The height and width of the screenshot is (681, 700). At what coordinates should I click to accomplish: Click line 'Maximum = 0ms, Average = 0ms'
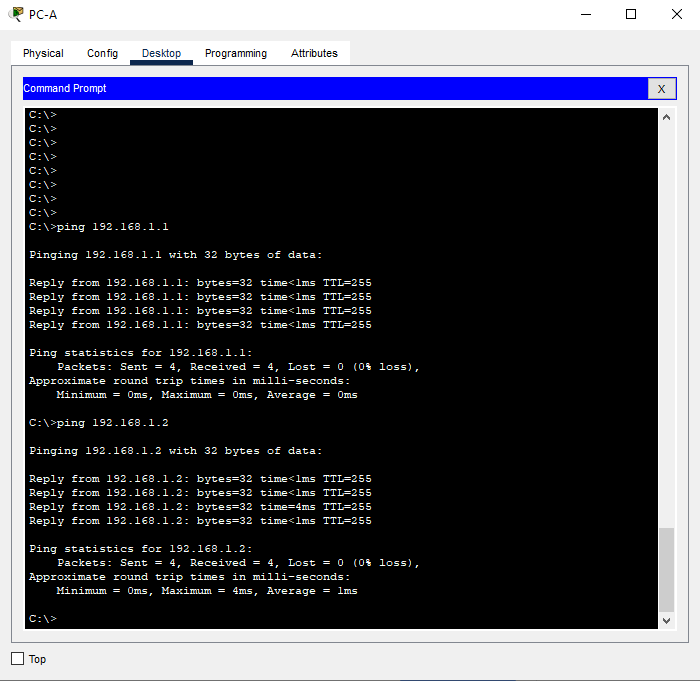(x=207, y=395)
